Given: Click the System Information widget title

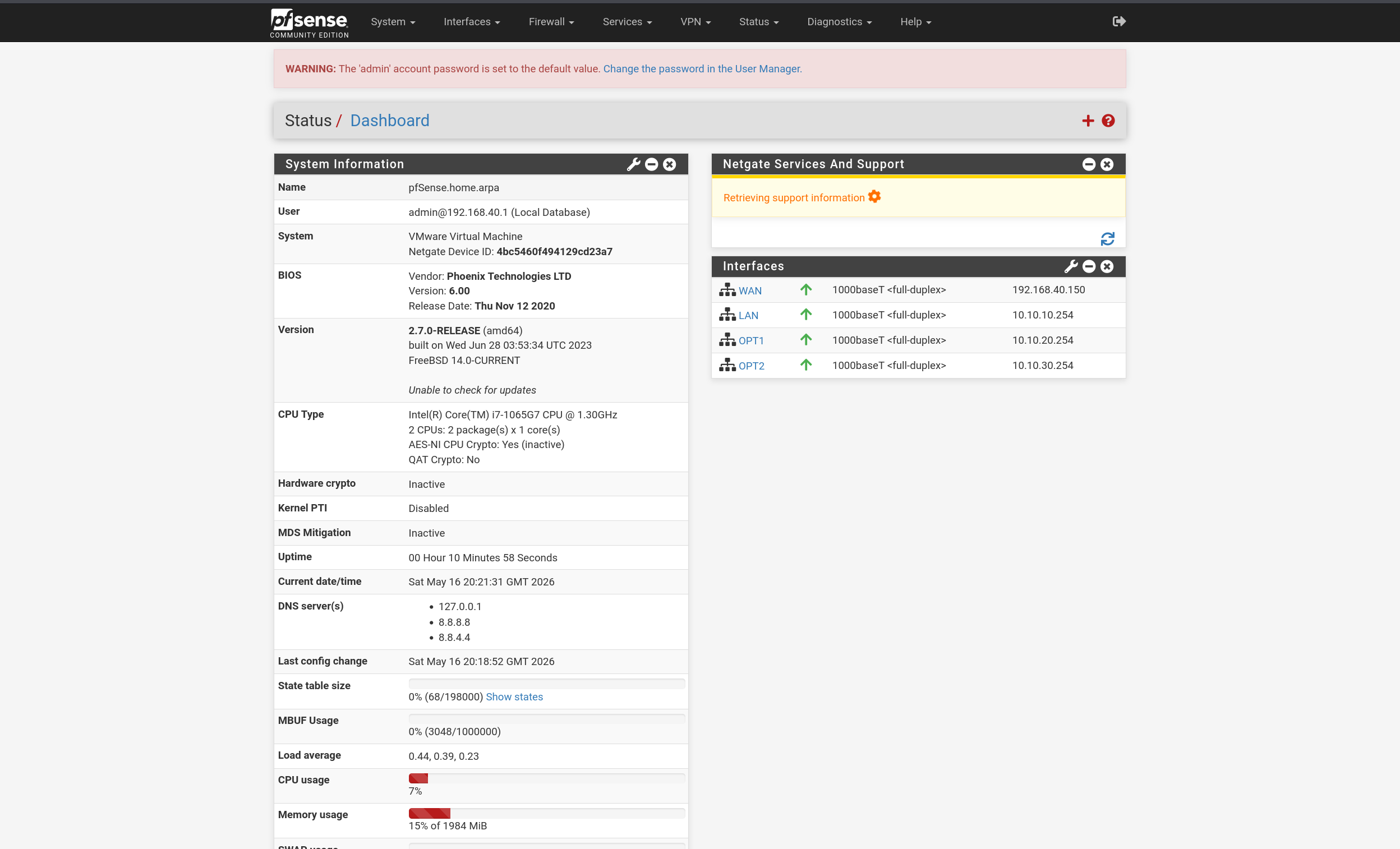Looking at the screenshot, I should pos(344,164).
